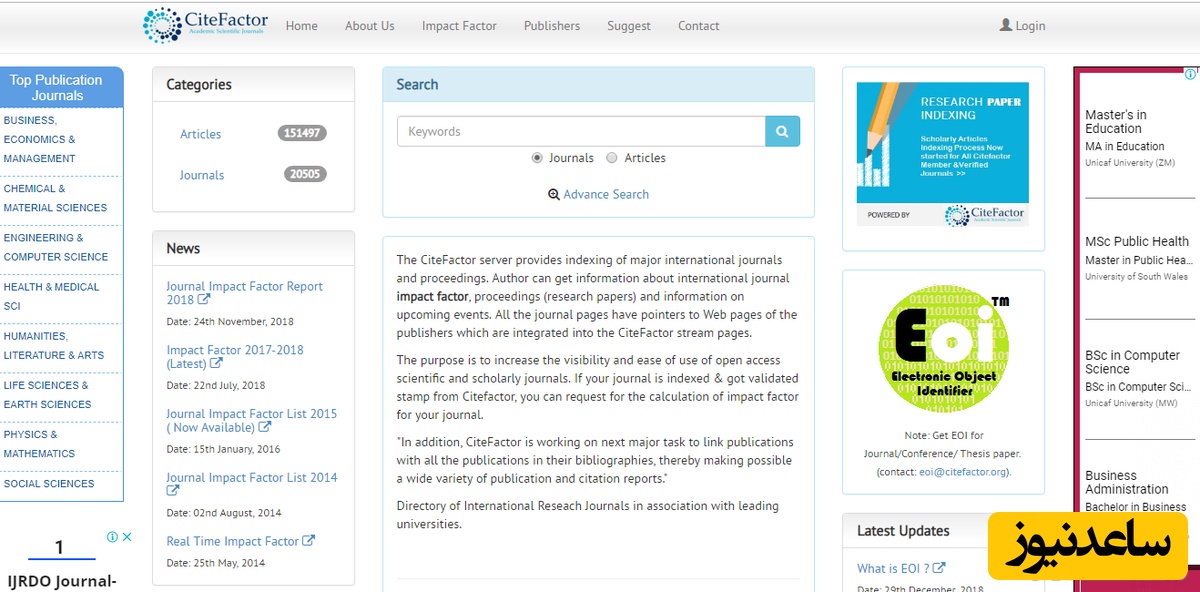Open Advance Search link
This screenshot has width=1200, height=592.
click(606, 194)
